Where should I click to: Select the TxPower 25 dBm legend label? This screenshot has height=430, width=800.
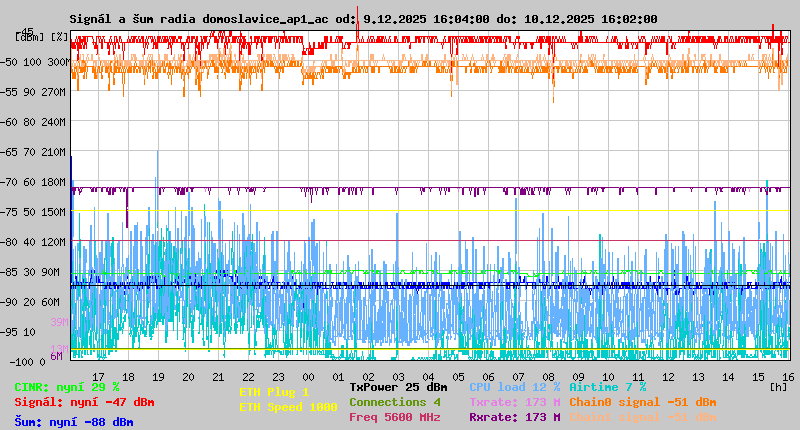coord(398,387)
